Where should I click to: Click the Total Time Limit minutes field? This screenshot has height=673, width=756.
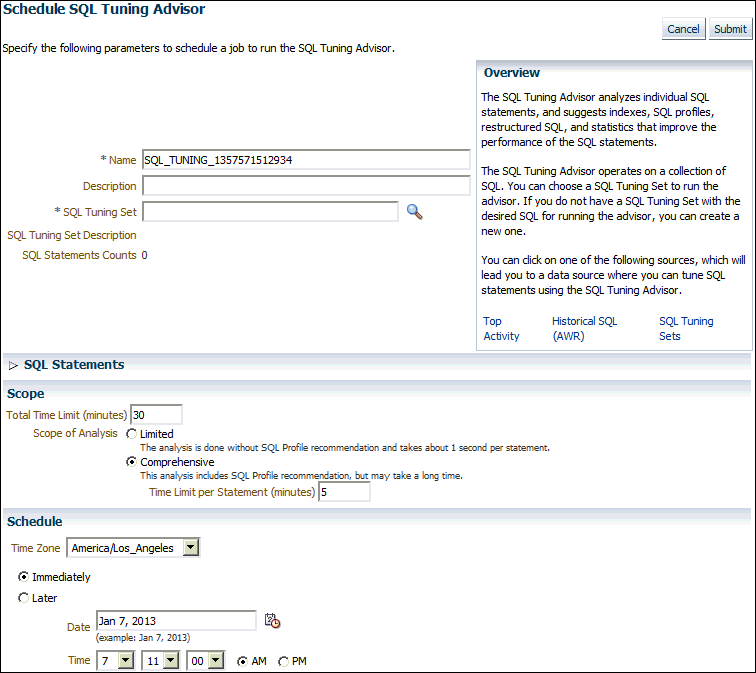click(x=156, y=414)
